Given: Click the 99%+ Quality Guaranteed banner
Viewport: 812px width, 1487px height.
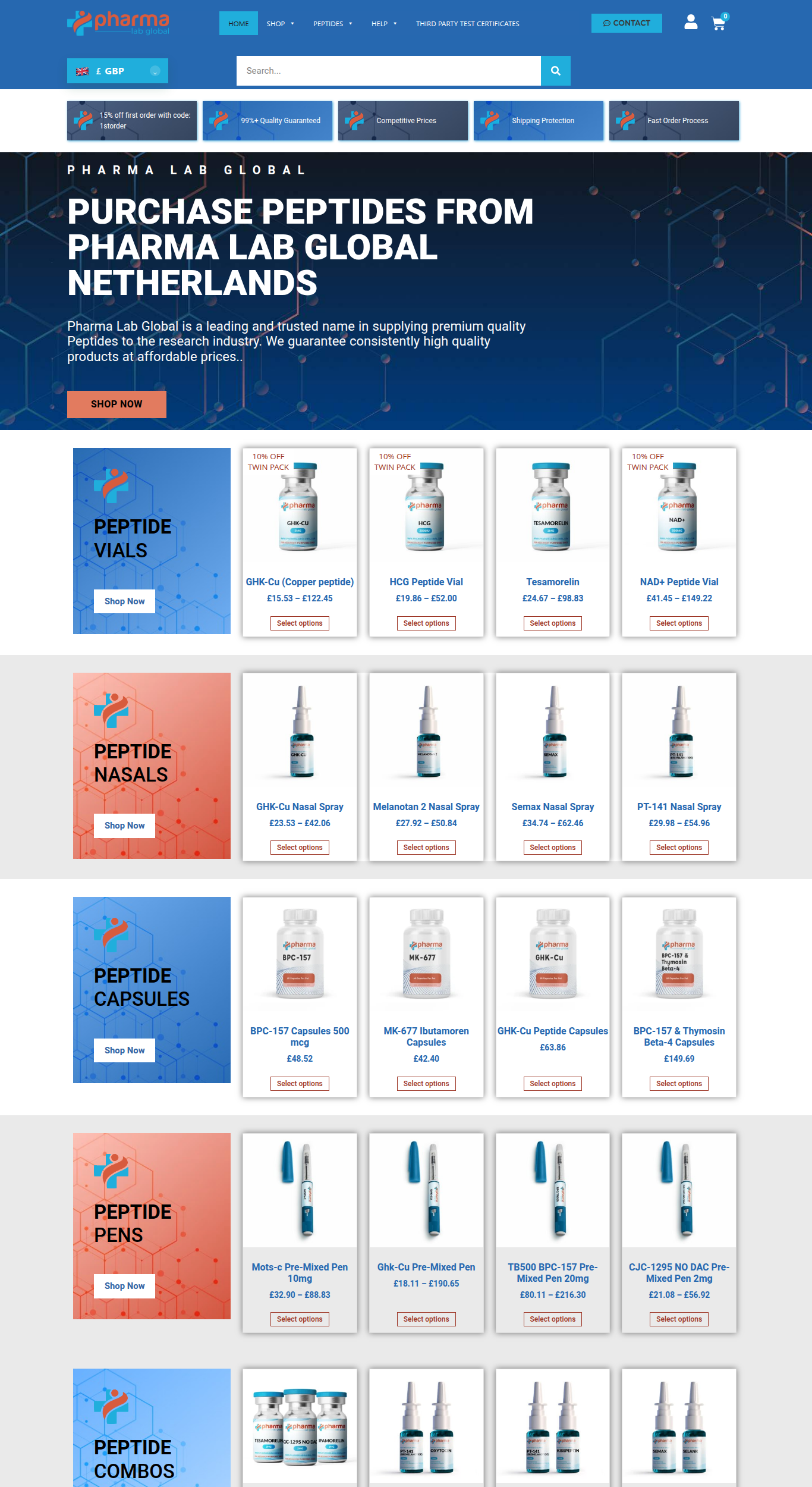Looking at the screenshot, I should pos(267,121).
